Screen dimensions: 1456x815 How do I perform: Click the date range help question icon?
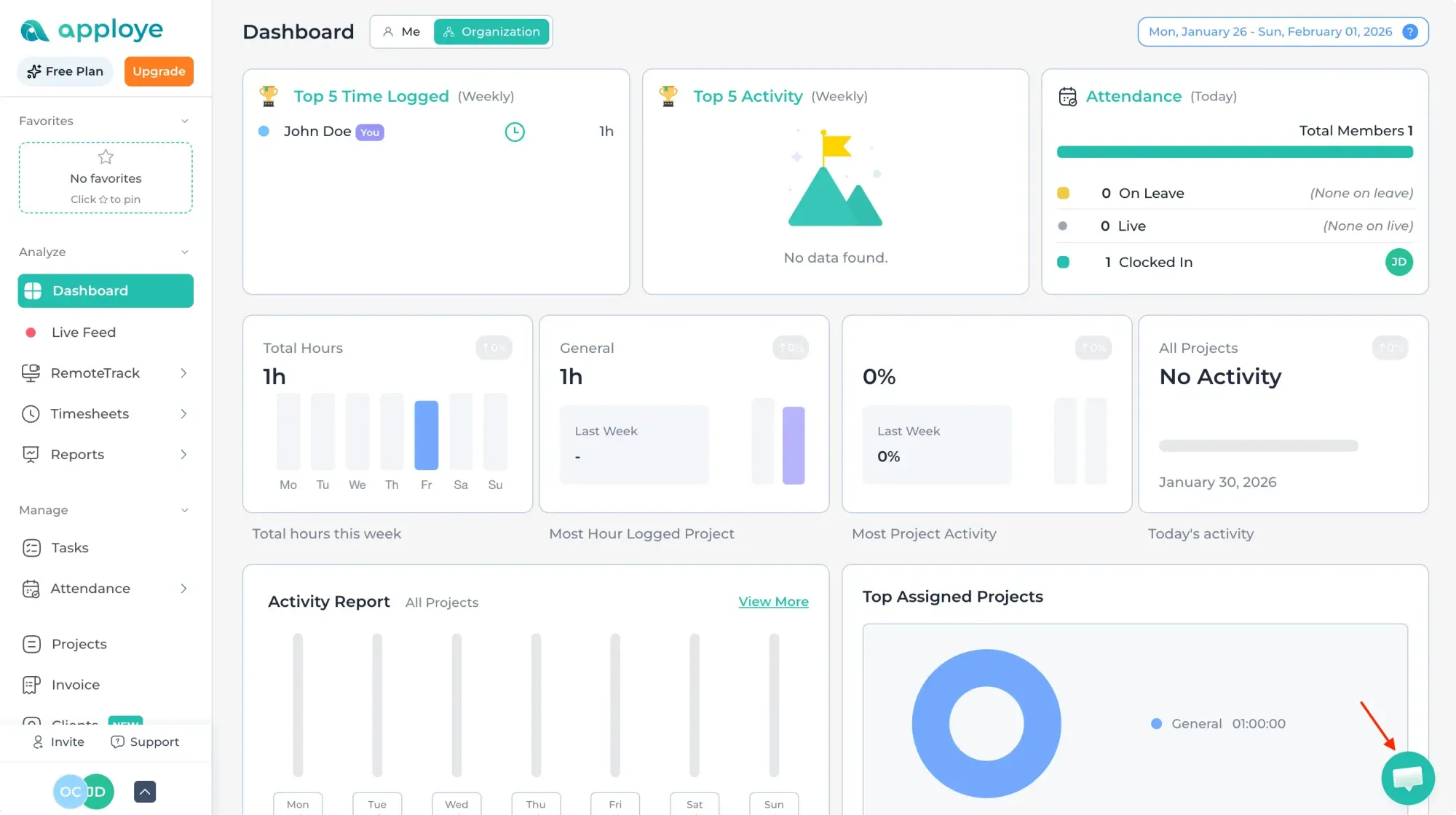point(1410,32)
